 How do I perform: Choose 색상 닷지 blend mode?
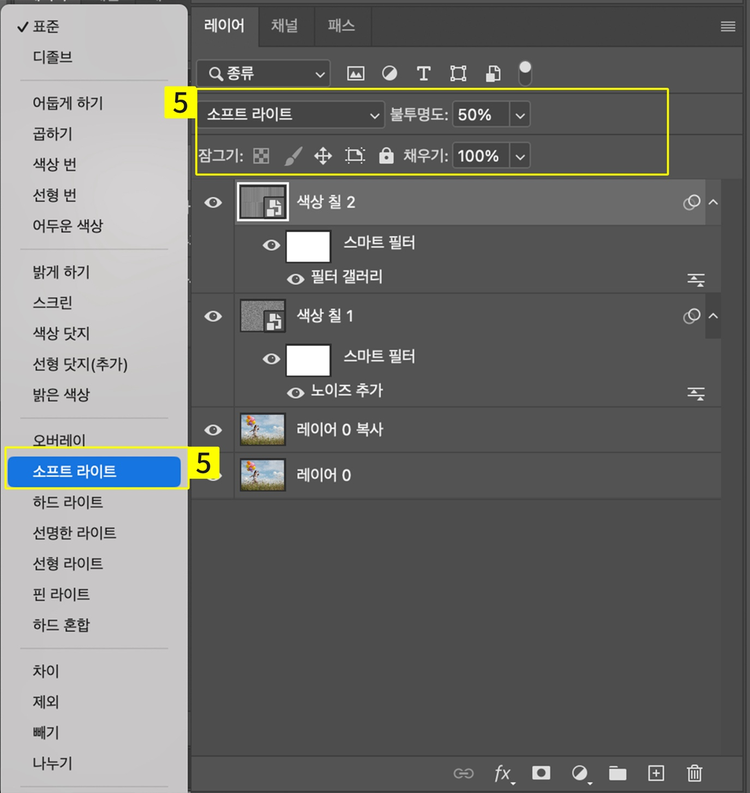tap(61, 333)
